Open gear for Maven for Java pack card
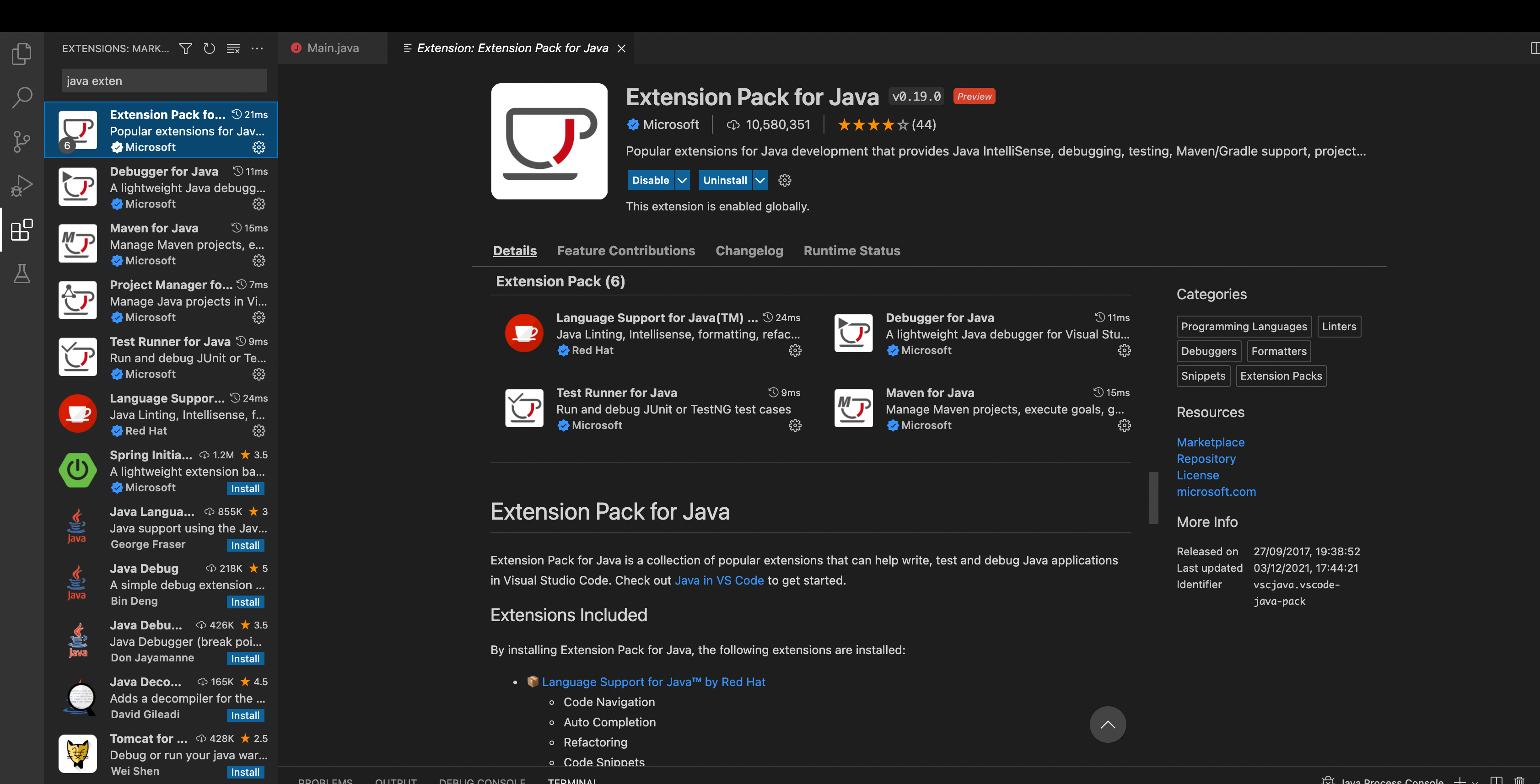The image size is (1540, 784). [1125, 425]
